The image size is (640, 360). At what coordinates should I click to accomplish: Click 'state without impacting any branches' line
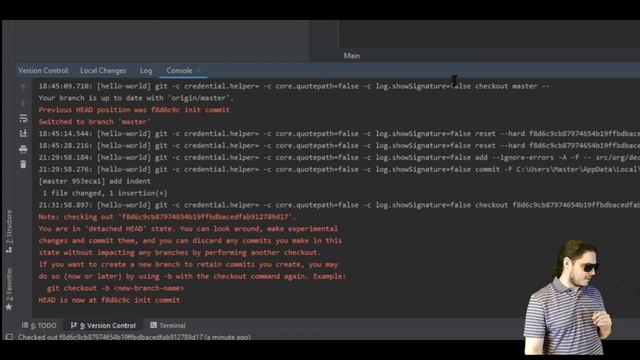coord(180,252)
